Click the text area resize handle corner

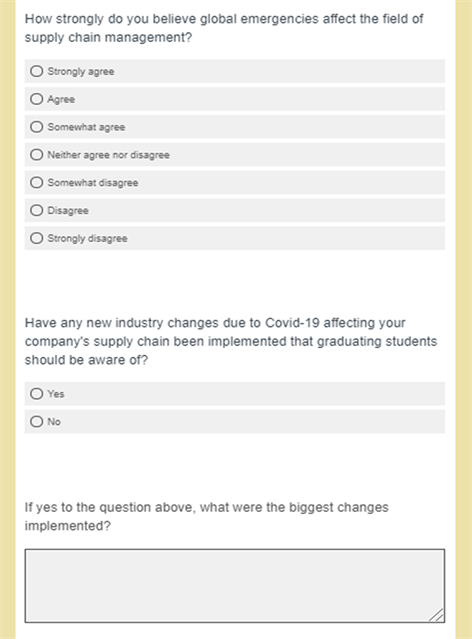[x=437, y=615]
